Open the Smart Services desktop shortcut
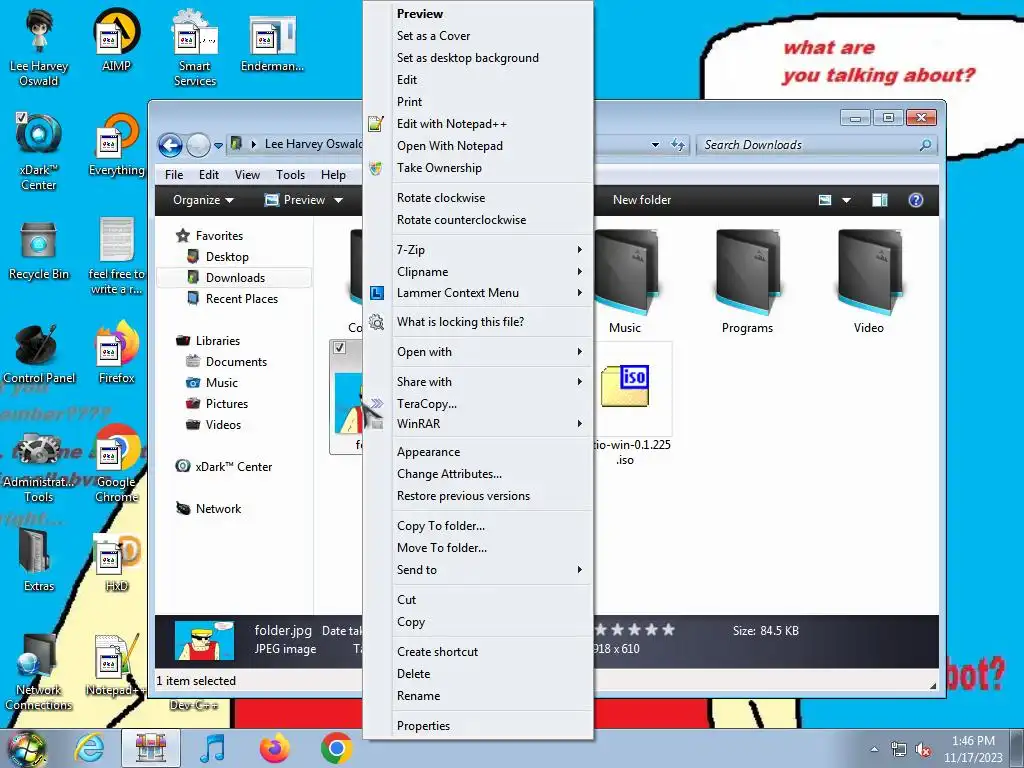Viewport: 1024px width, 768px height. 195,47
